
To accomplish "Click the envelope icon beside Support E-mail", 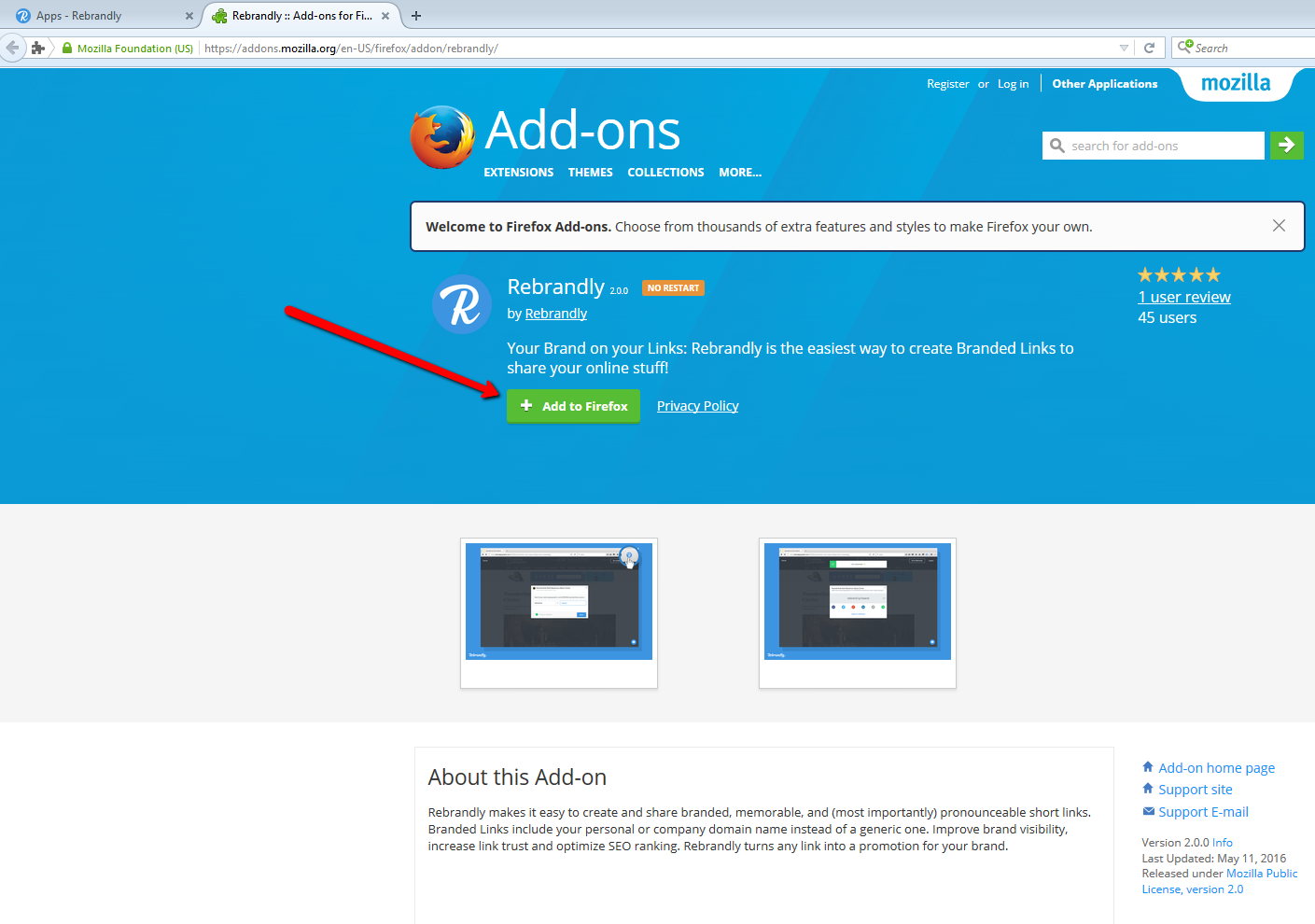I will tap(1148, 811).
